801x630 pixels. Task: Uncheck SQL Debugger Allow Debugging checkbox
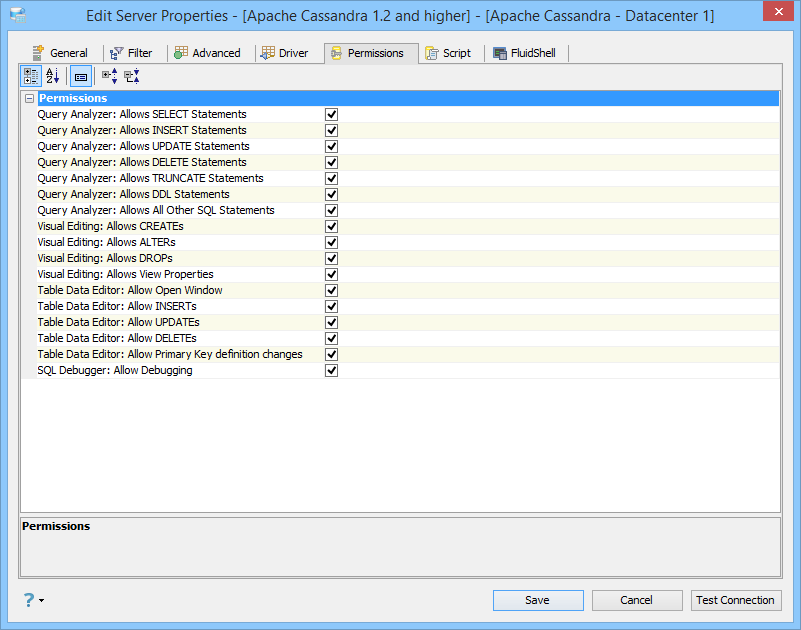click(332, 370)
